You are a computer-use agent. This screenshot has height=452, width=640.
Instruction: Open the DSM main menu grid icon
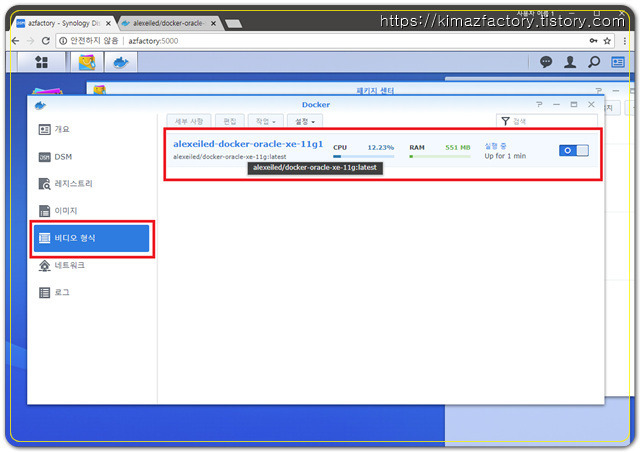coord(41,62)
